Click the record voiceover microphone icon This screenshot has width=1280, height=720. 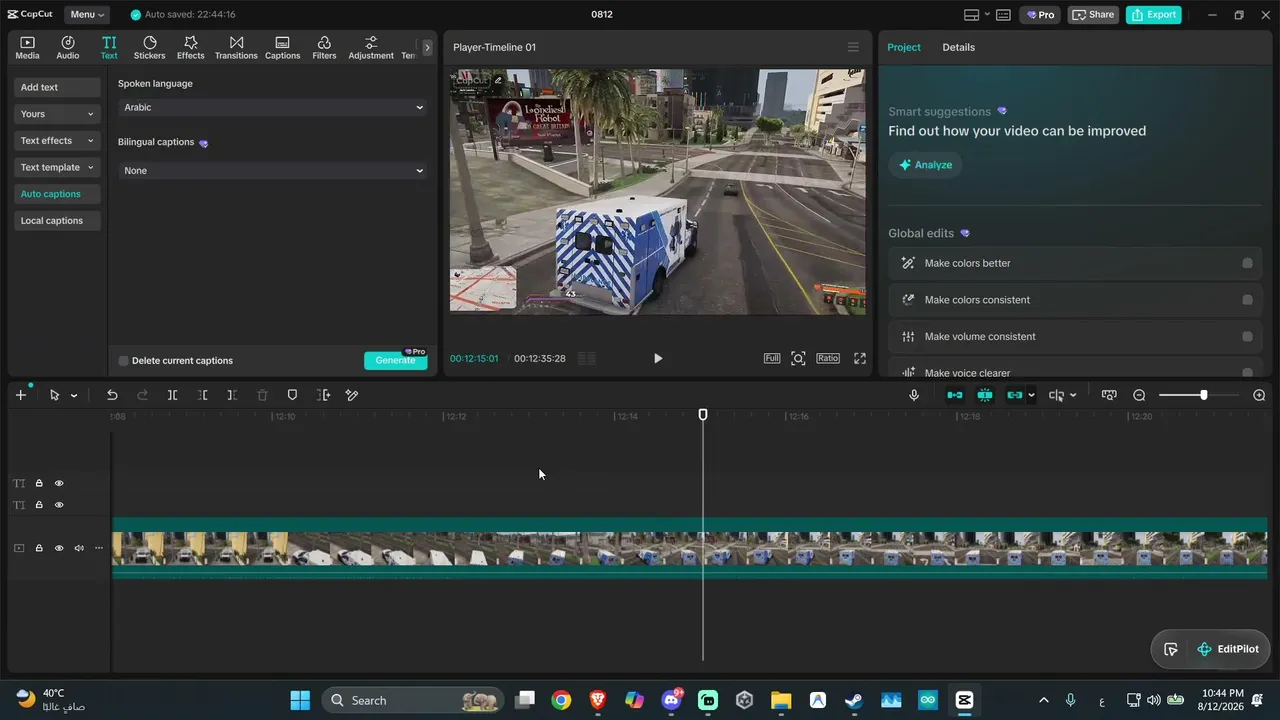pyautogui.click(x=914, y=395)
